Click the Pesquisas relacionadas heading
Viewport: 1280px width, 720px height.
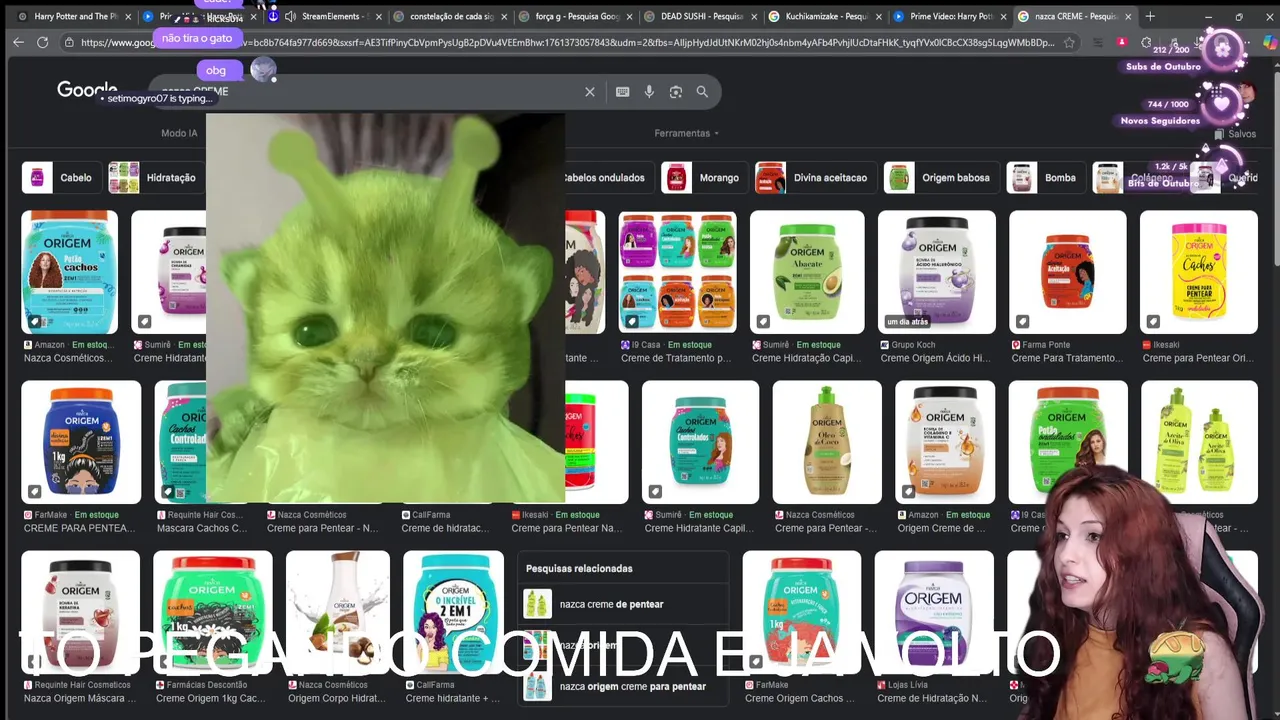tap(579, 568)
